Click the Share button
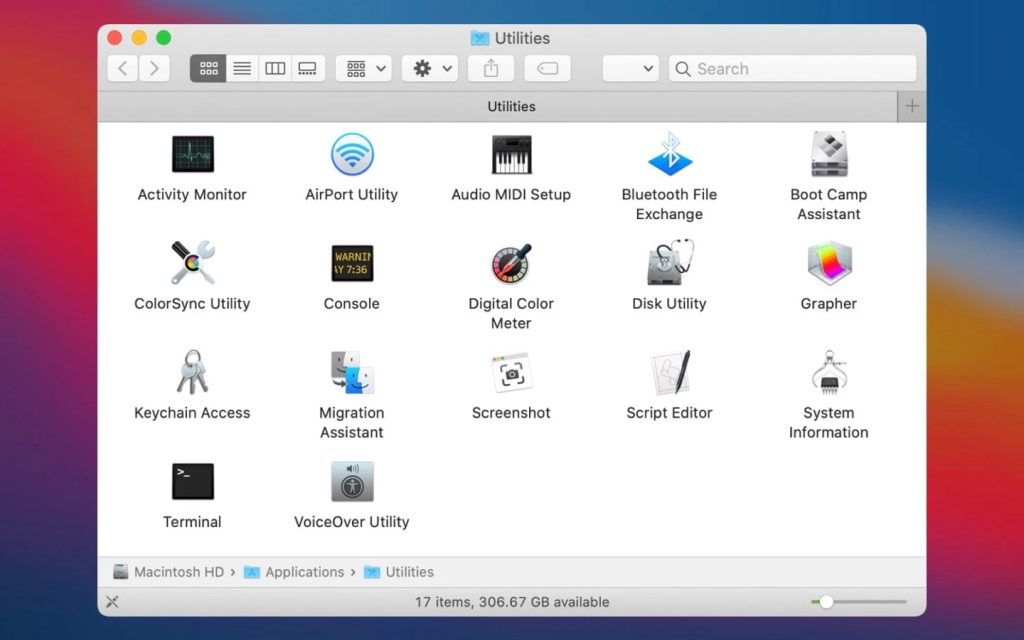This screenshot has width=1024, height=640. (x=489, y=68)
